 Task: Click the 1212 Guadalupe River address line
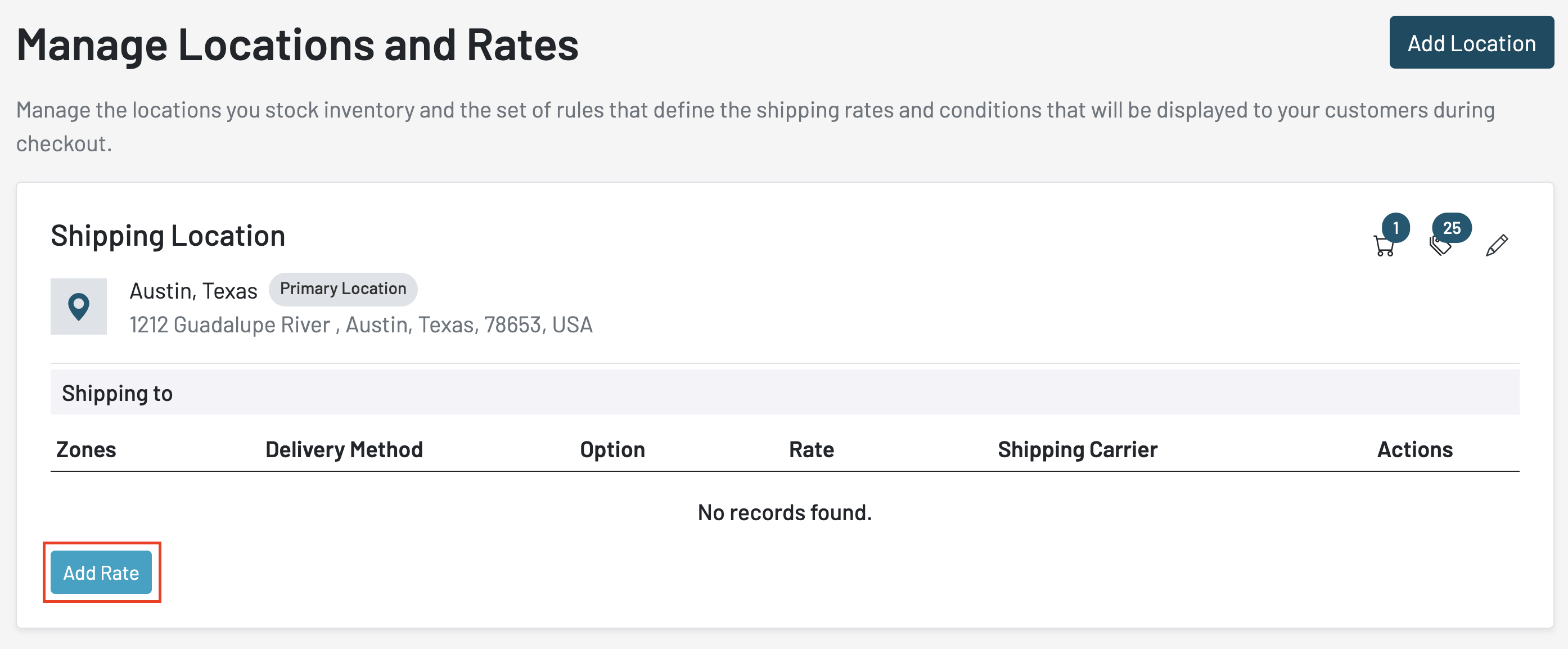pyautogui.click(x=361, y=324)
